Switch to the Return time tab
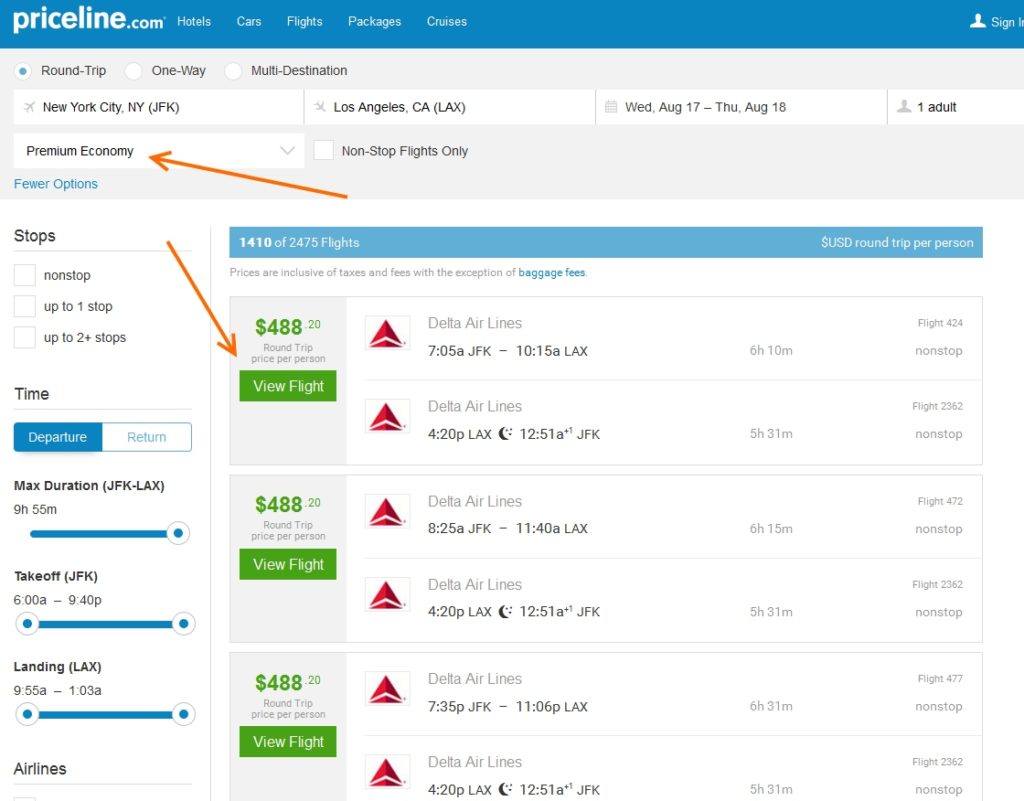 tap(147, 437)
